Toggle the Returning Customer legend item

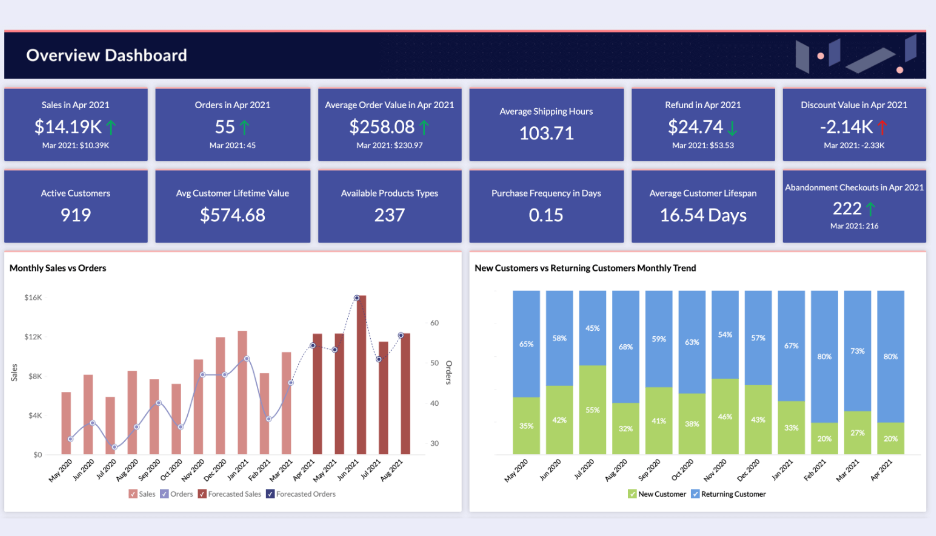tap(696, 494)
